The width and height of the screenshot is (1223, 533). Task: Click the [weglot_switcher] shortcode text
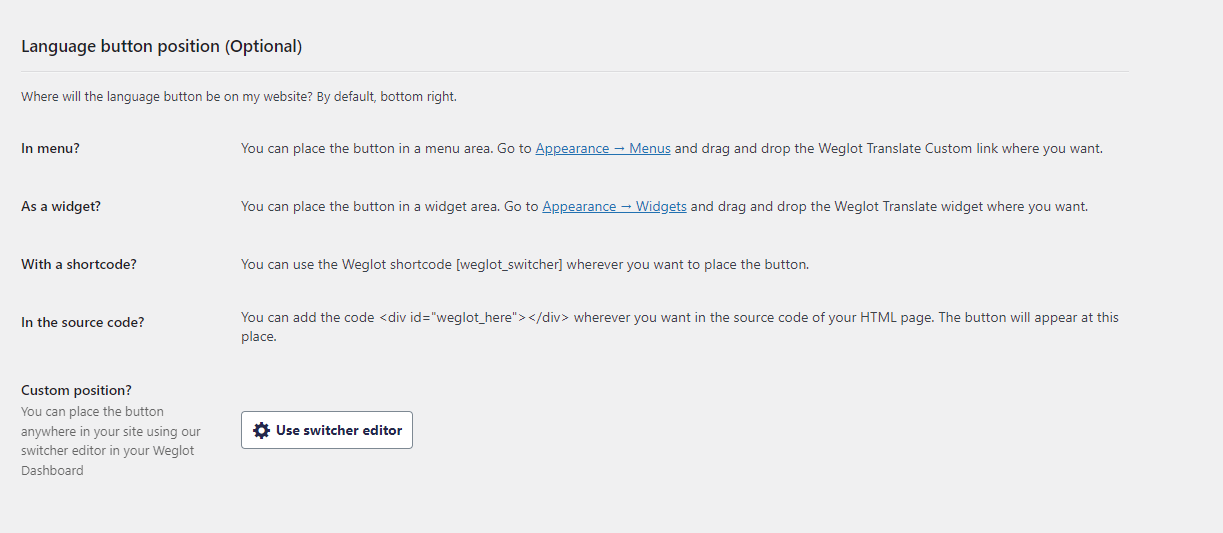(x=509, y=264)
